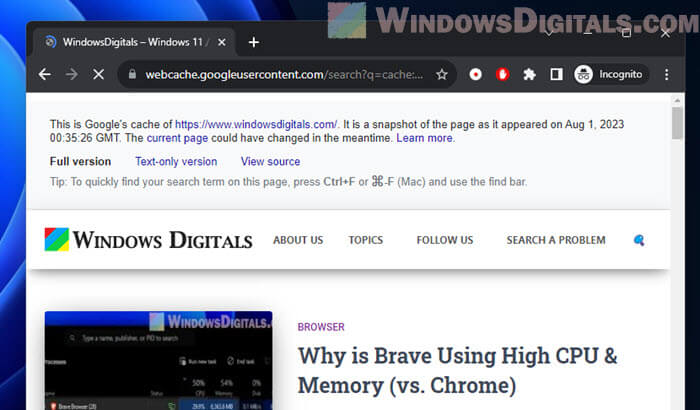700x410 pixels.
Task: Open the Brave High CPU article title
Action: (x=458, y=371)
